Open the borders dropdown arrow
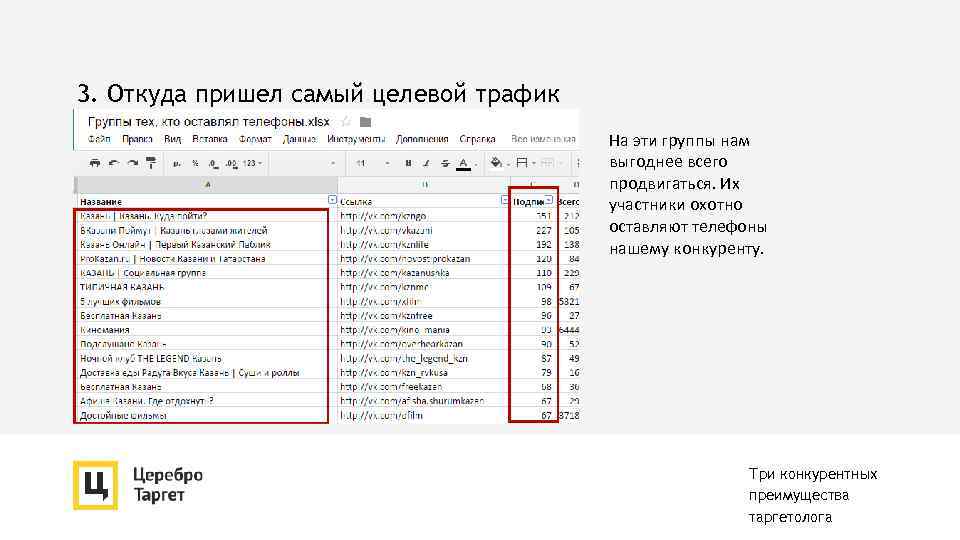Viewport: 960px width, 540px height. point(534,163)
